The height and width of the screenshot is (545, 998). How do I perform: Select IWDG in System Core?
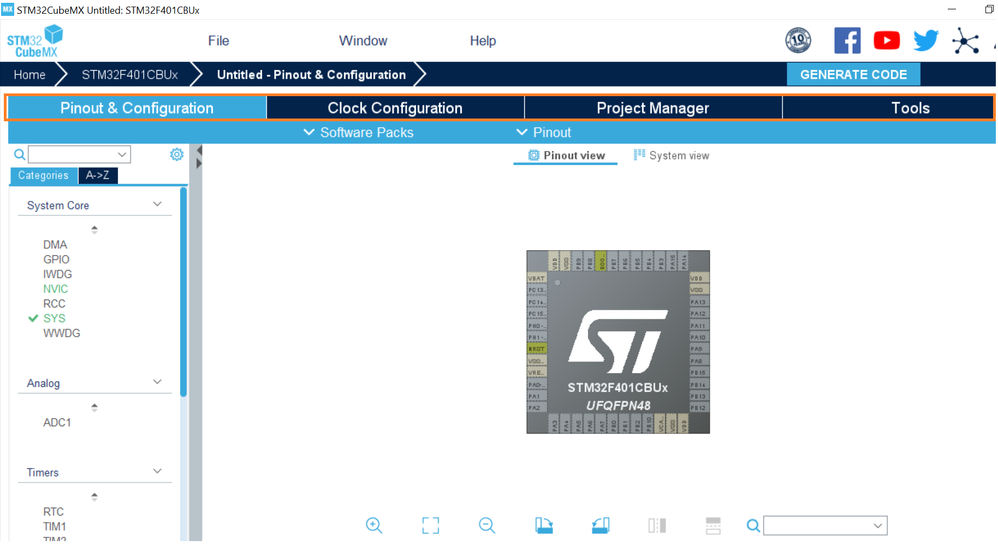57,274
